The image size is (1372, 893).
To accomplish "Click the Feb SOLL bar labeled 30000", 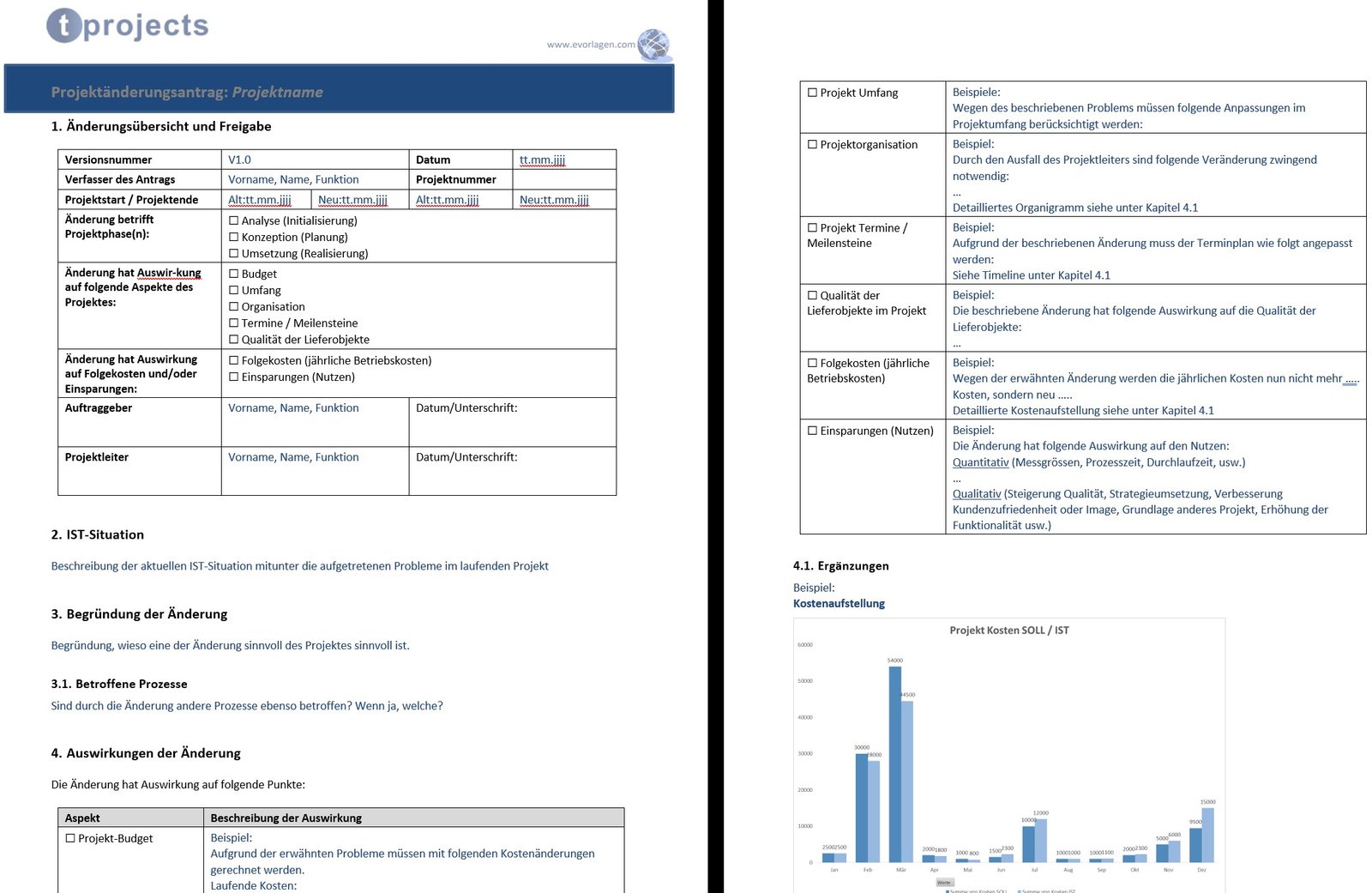I will tap(862, 808).
